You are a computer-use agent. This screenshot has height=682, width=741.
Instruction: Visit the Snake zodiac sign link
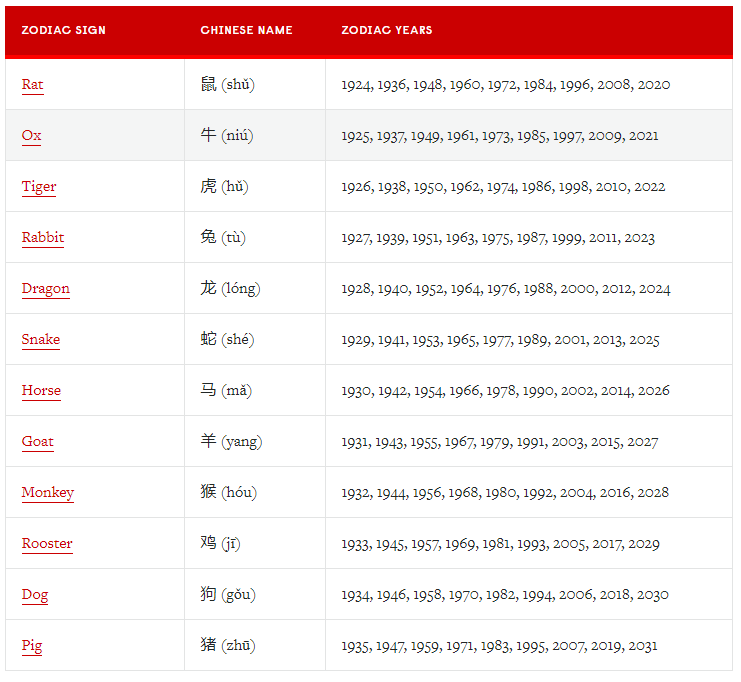[x=41, y=340]
